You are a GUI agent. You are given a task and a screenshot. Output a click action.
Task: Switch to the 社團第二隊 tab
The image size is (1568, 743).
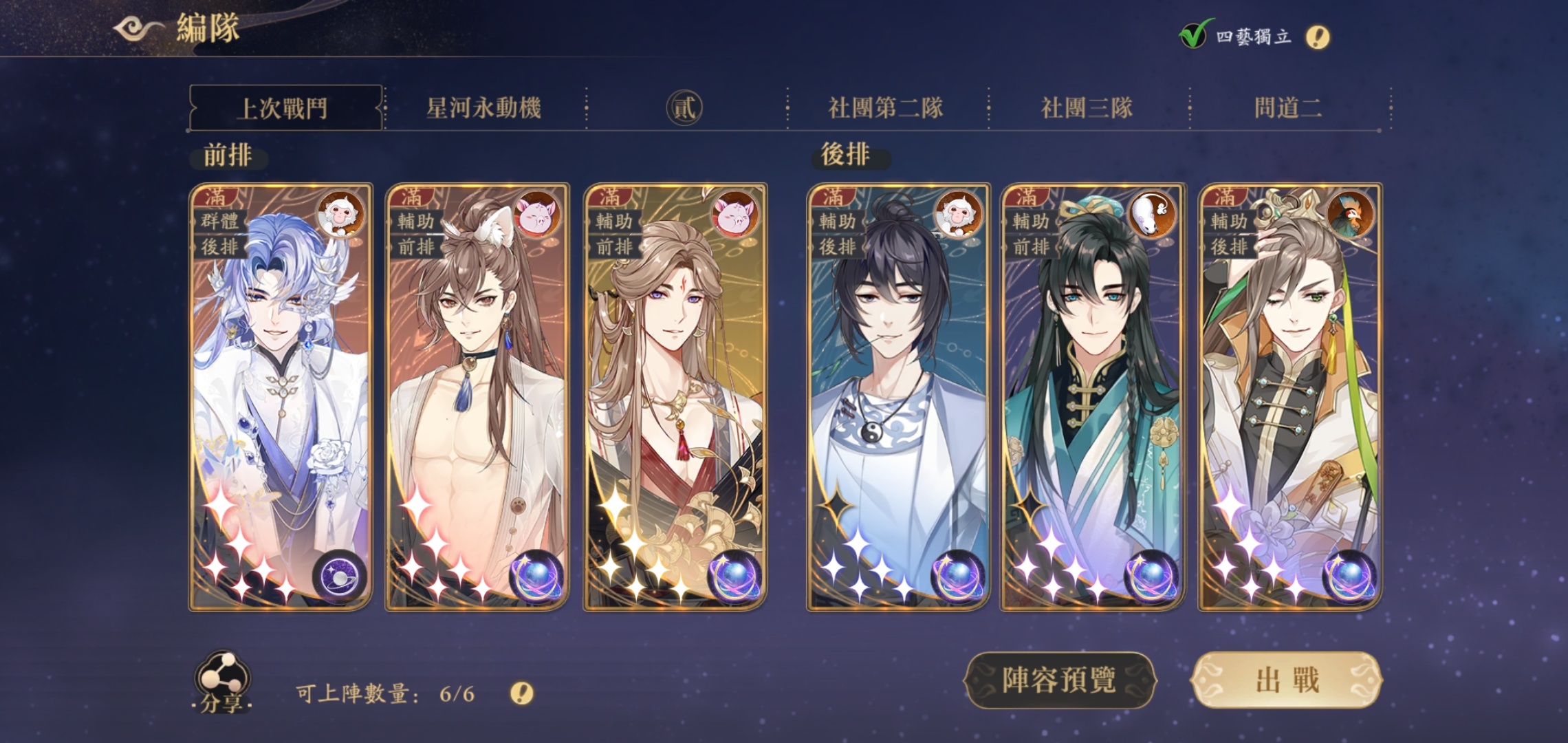click(886, 108)
